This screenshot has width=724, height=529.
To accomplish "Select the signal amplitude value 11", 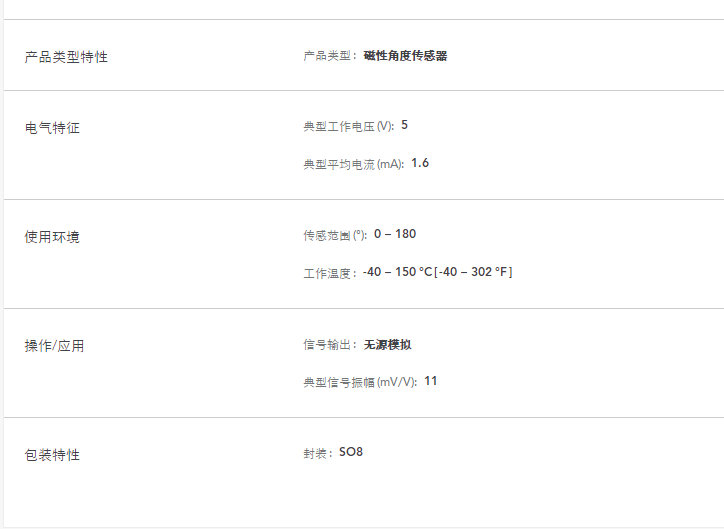I will [x=431, y=381].
